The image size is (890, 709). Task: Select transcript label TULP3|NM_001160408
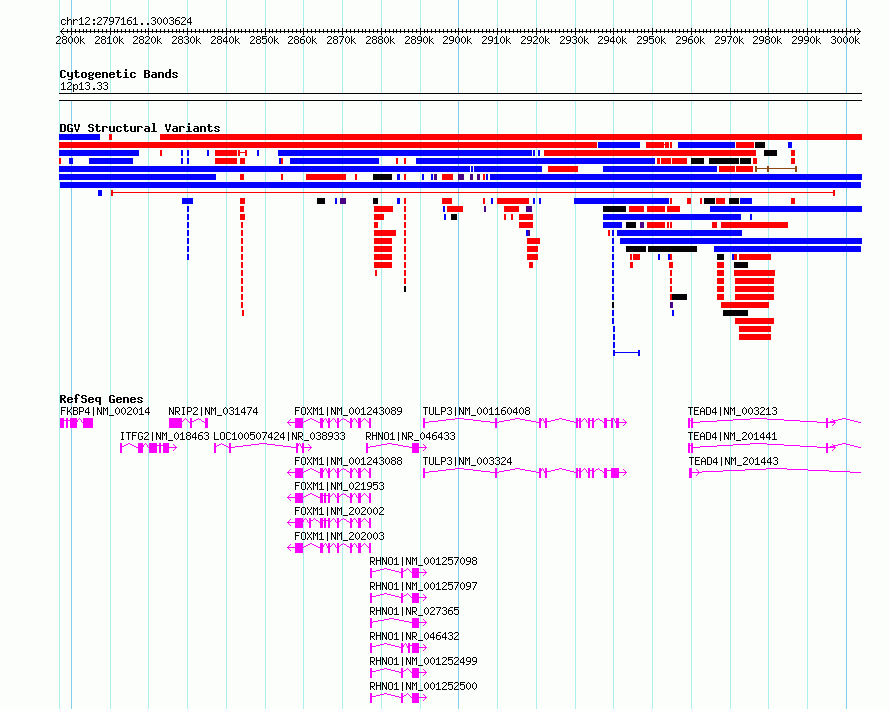[x=476, y=411]
